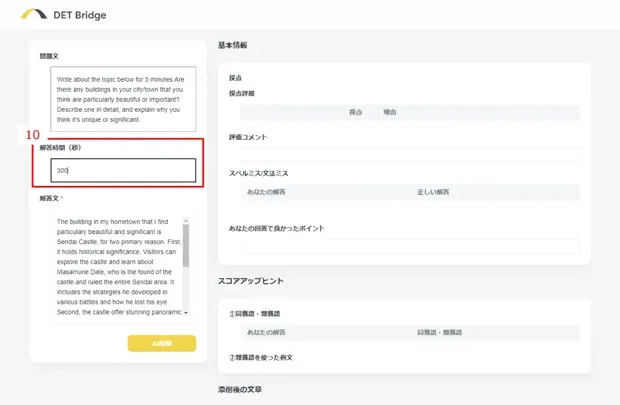Click the DET Bridge title text
This screenshot has height=405, width=620.
point(79,15)
